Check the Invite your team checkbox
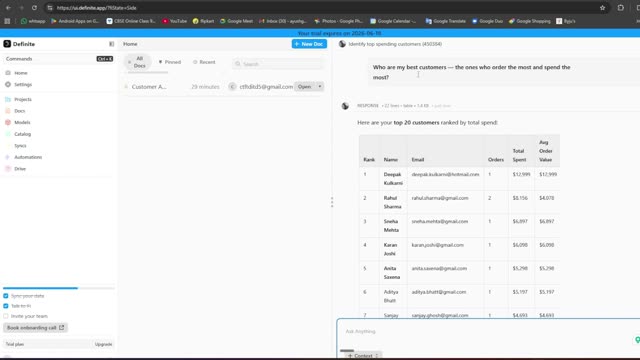Viewport: 640px width, 360px height. tap(6, 316)
